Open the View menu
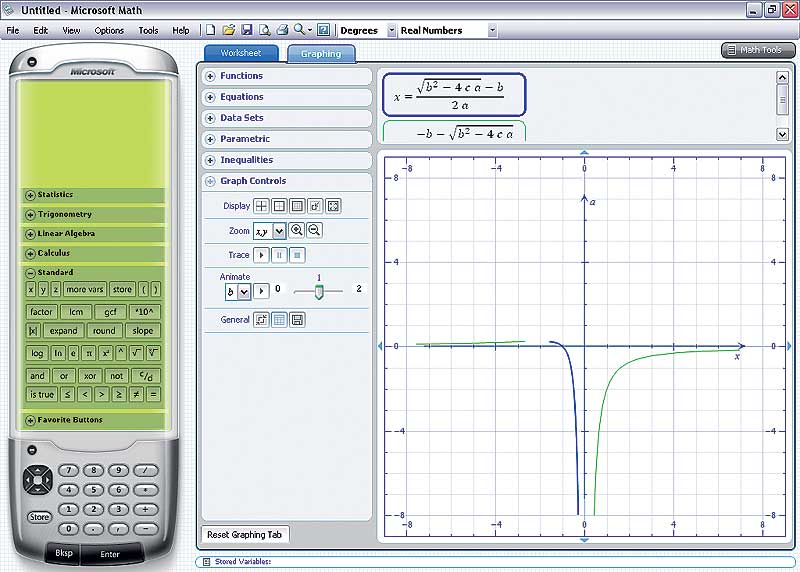Image resolution: width=800 pixels, height=572 pixels. pos(71,31)
